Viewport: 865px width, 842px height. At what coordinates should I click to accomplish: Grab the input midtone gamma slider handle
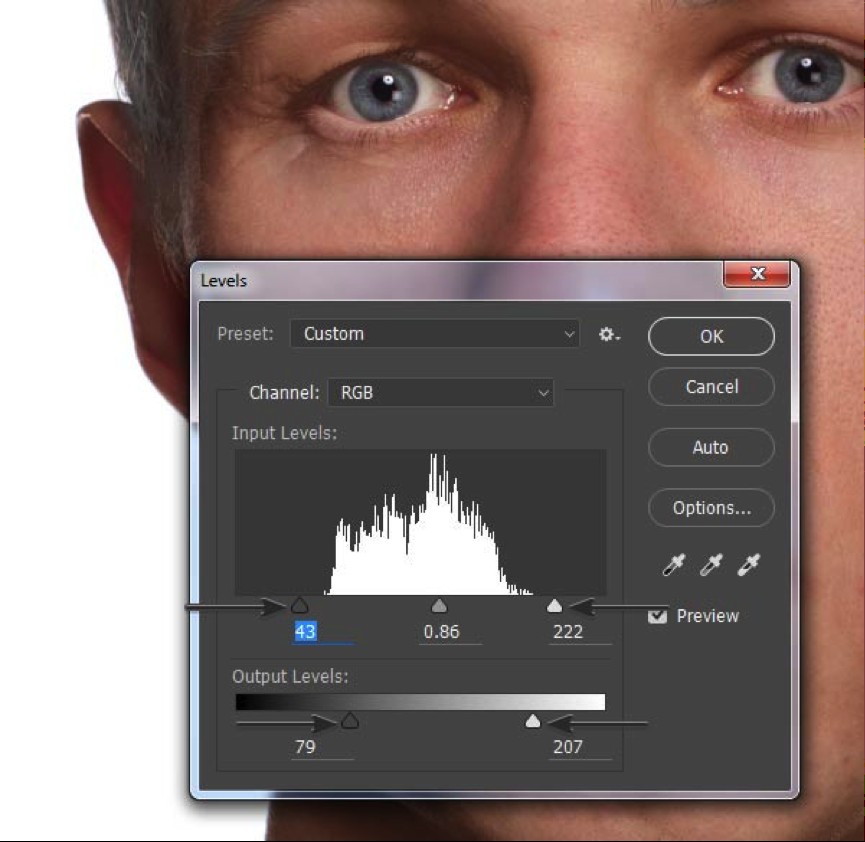pos(439,605)
